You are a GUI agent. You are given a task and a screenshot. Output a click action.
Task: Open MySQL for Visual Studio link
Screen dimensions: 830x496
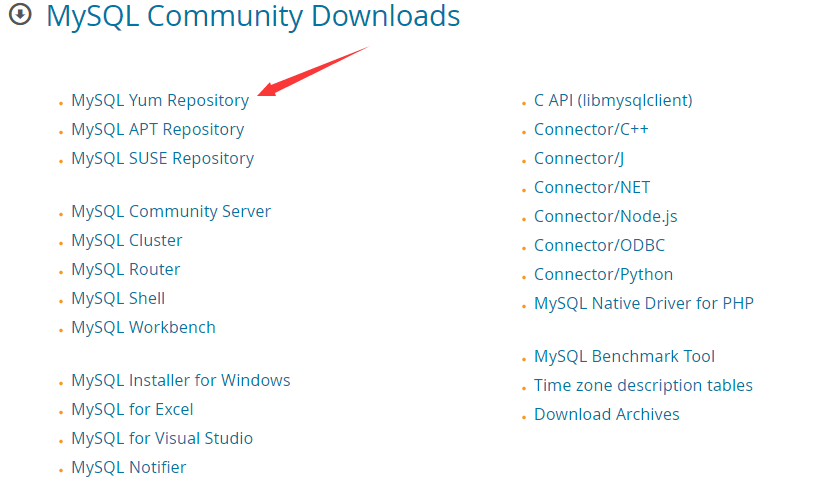[162, 439]
